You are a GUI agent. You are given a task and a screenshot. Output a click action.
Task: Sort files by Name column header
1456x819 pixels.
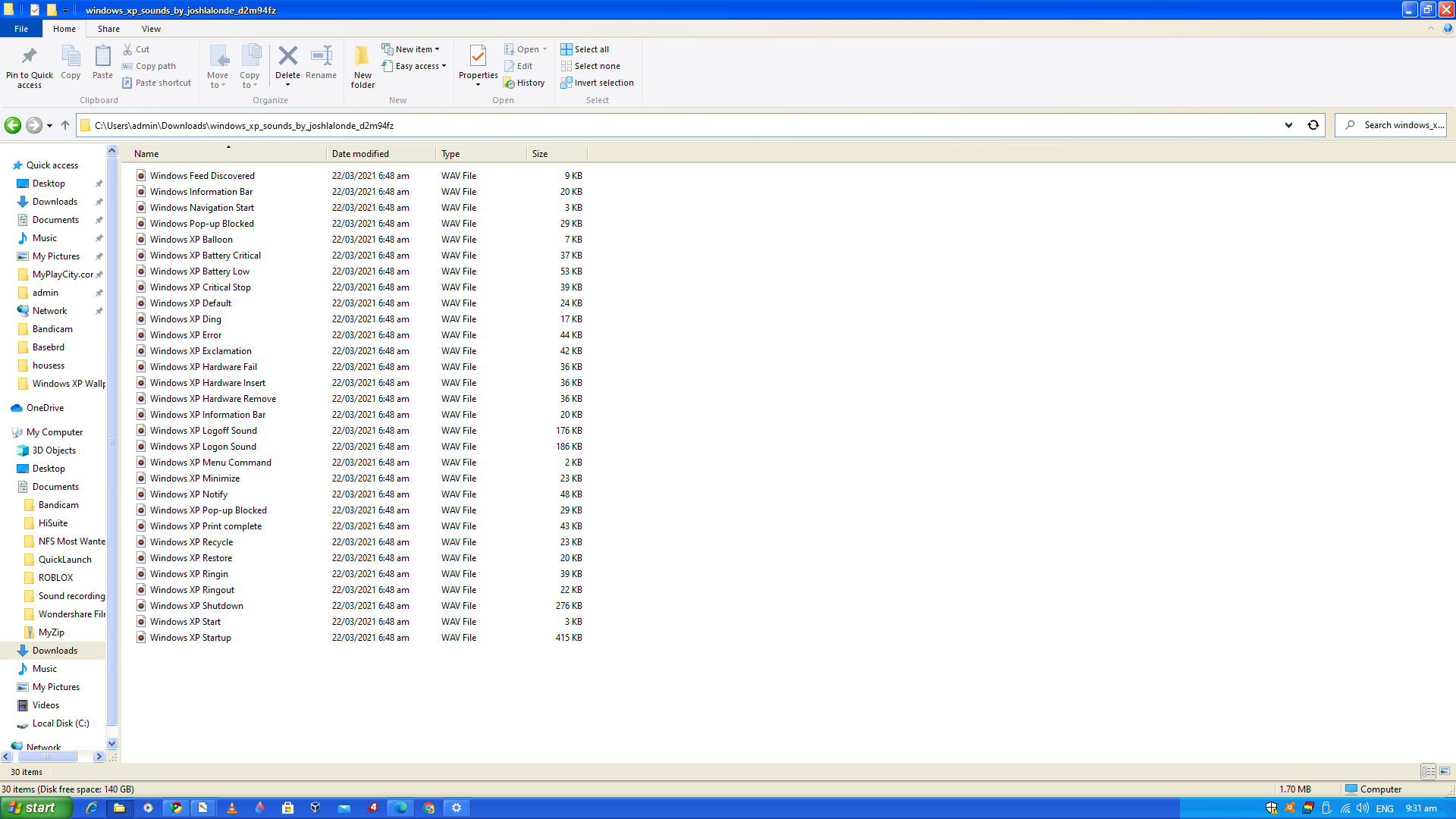227,153
